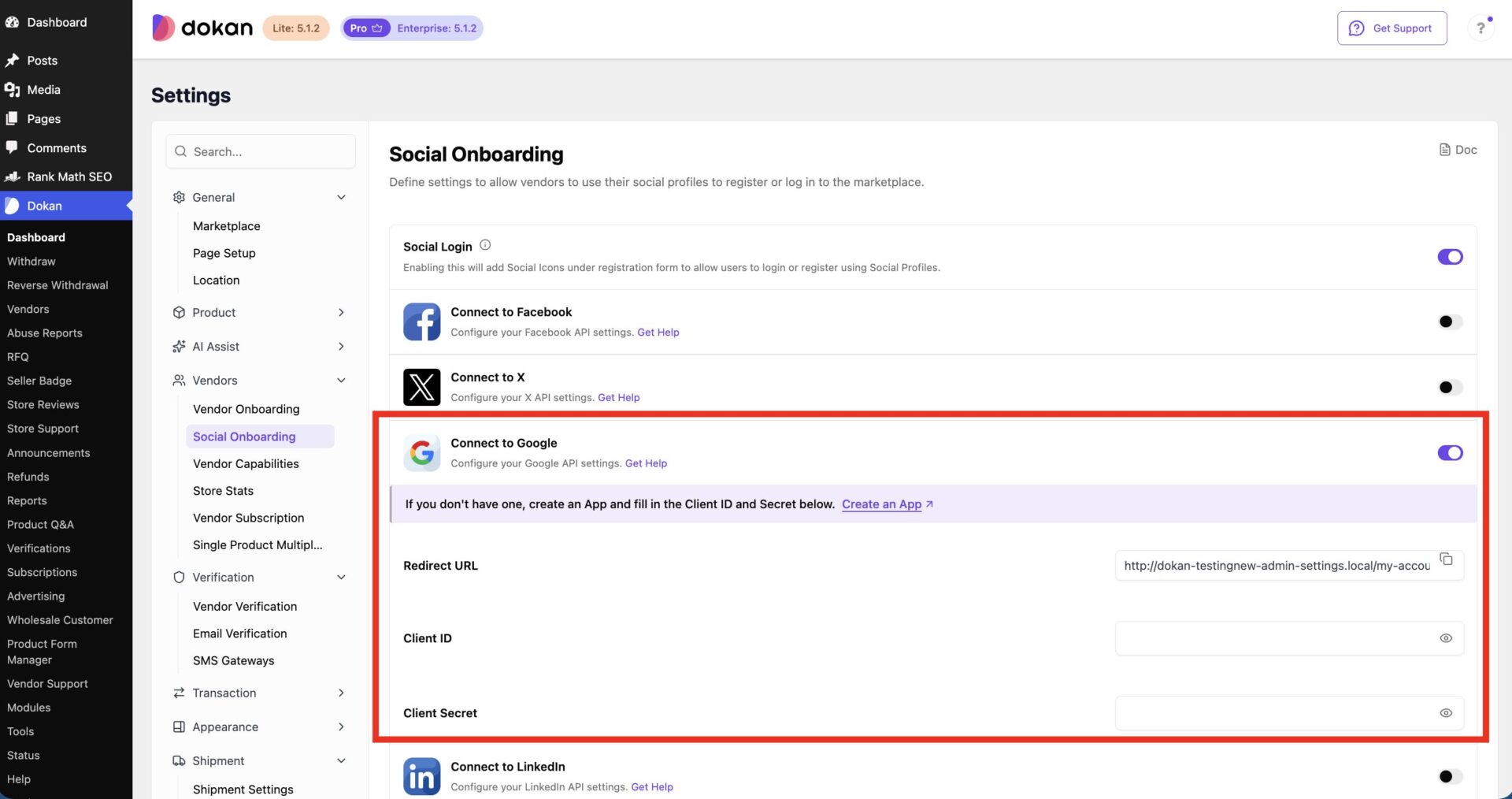
Task: Collapse the General section chevron
Action: tap(341, 197)
